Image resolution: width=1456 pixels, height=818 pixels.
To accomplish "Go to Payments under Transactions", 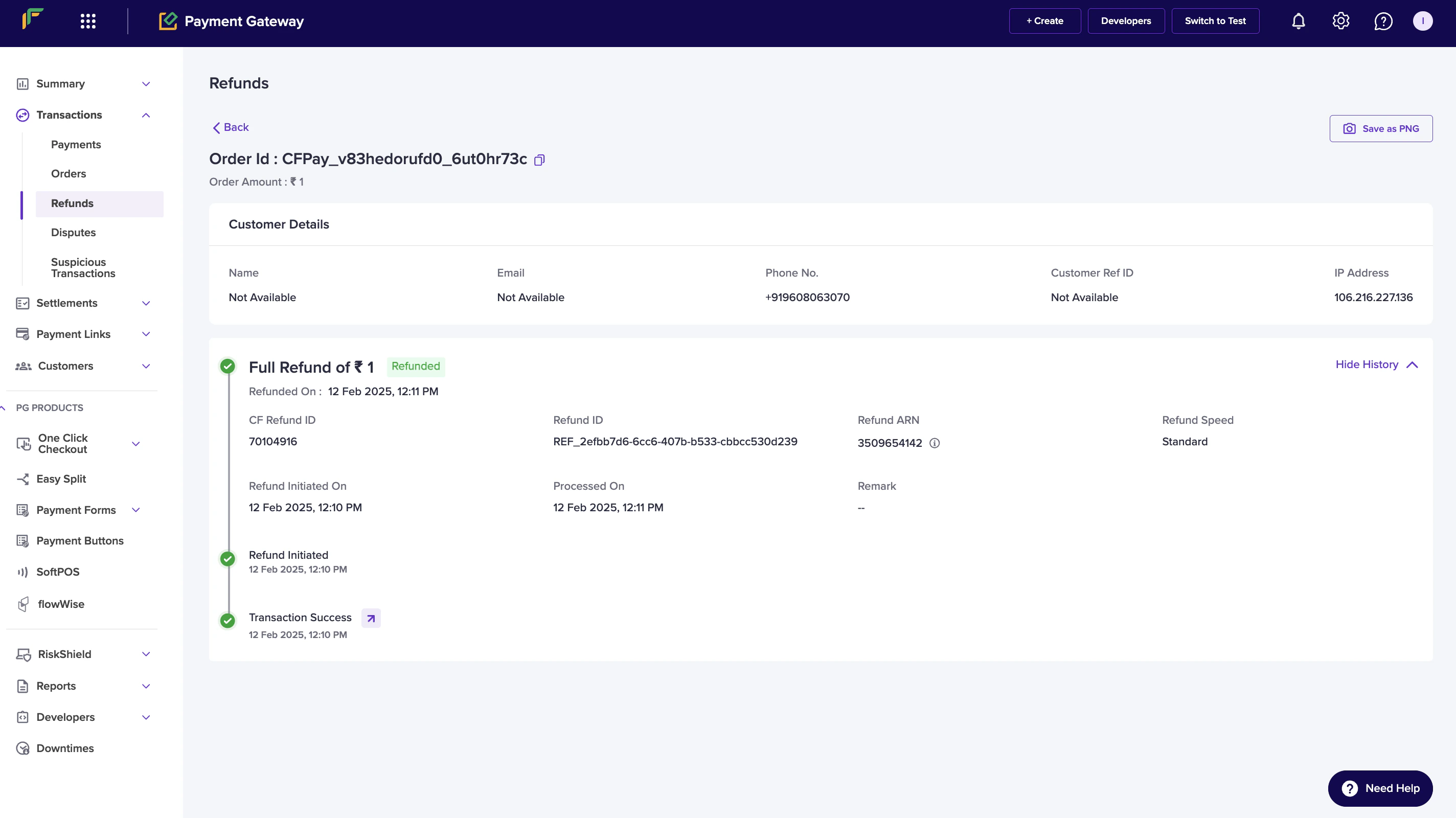I will 76,145.
